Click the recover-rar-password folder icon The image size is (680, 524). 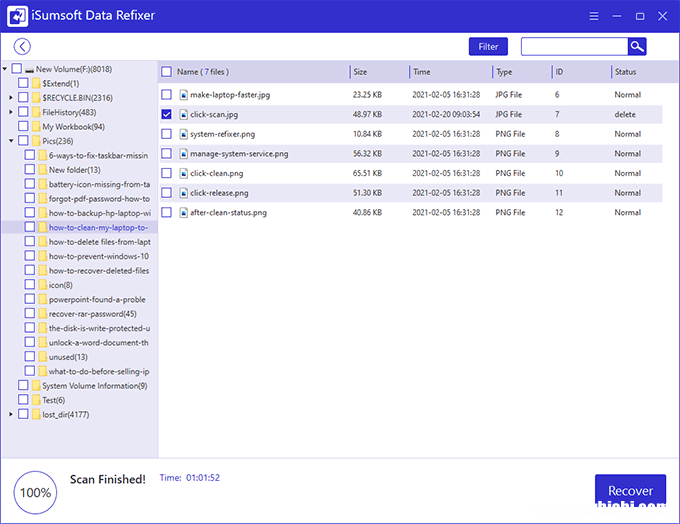pyautogui.click(x=42, y=313)
